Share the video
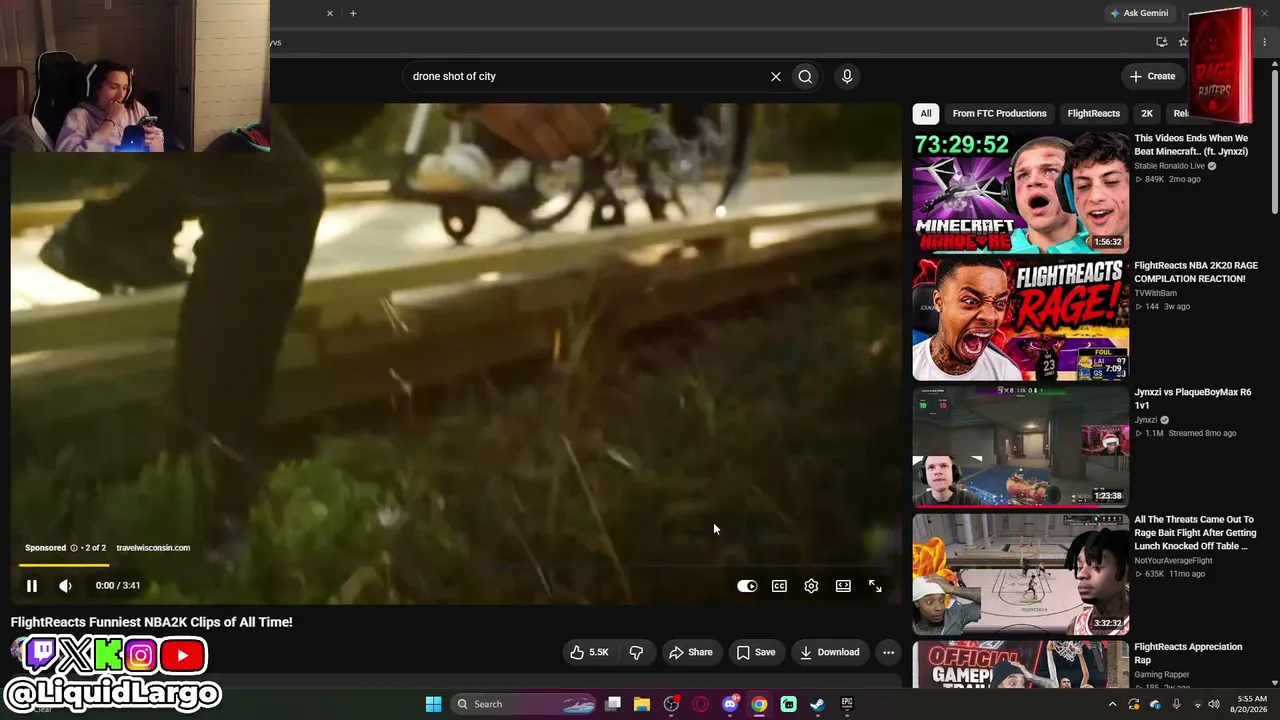This screenshot has height=720, width=1280. coord(691,652)
